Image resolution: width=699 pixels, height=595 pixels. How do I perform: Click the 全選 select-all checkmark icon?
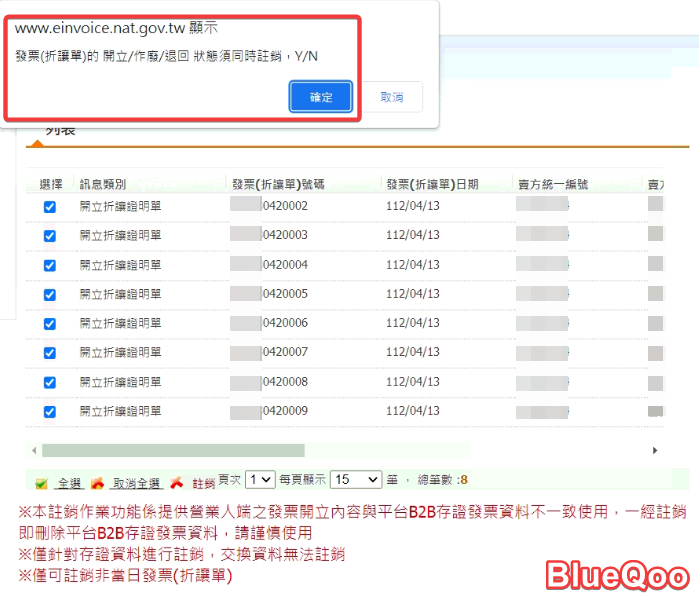[x=41, y=483]
